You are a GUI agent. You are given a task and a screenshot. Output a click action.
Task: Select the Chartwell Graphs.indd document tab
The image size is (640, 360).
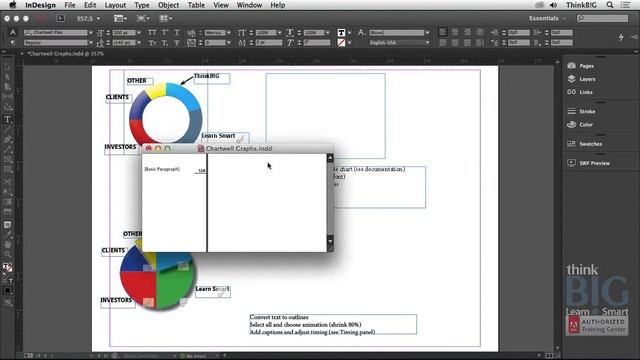tap(65, 53)
